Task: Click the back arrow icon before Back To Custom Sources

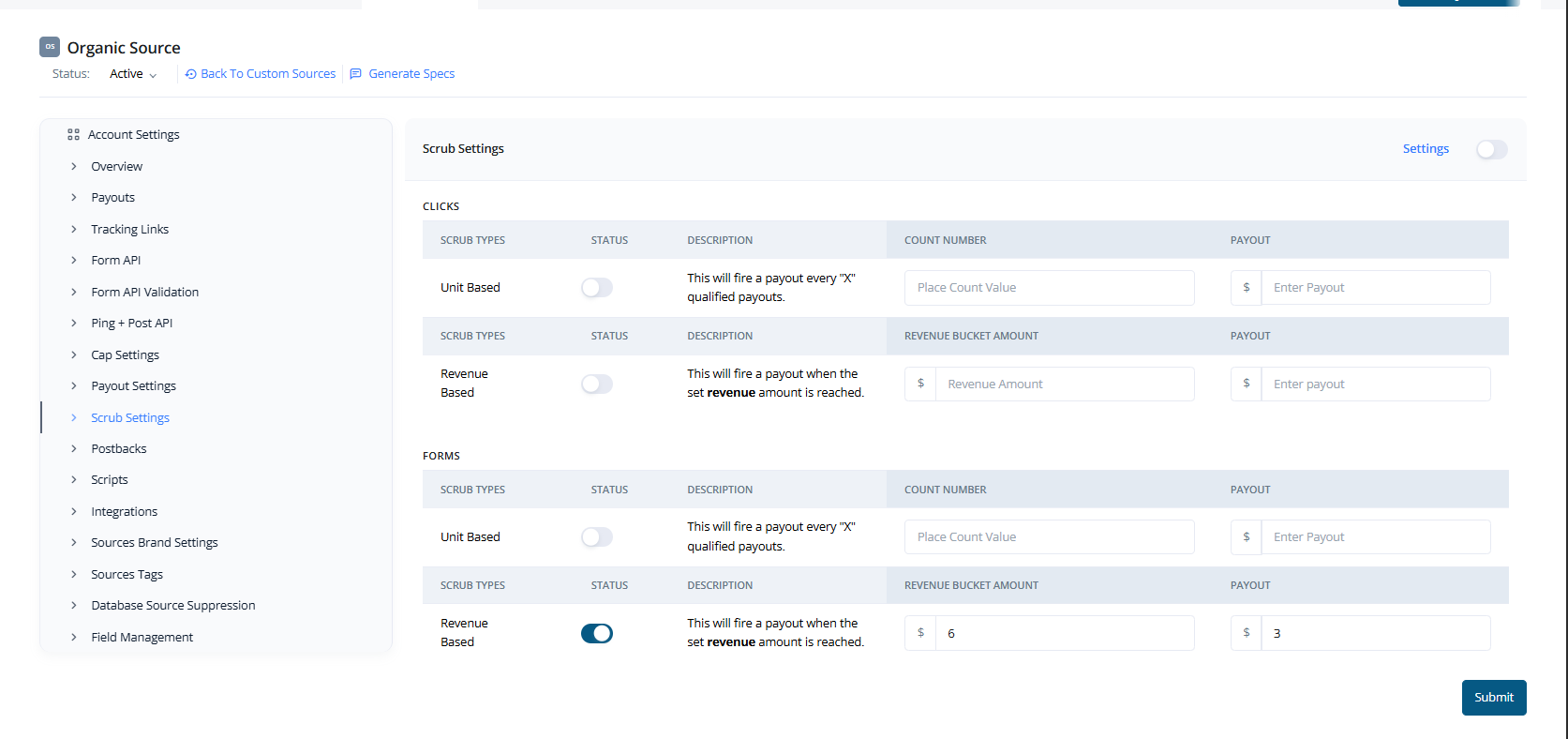Action: click(190, 74)
